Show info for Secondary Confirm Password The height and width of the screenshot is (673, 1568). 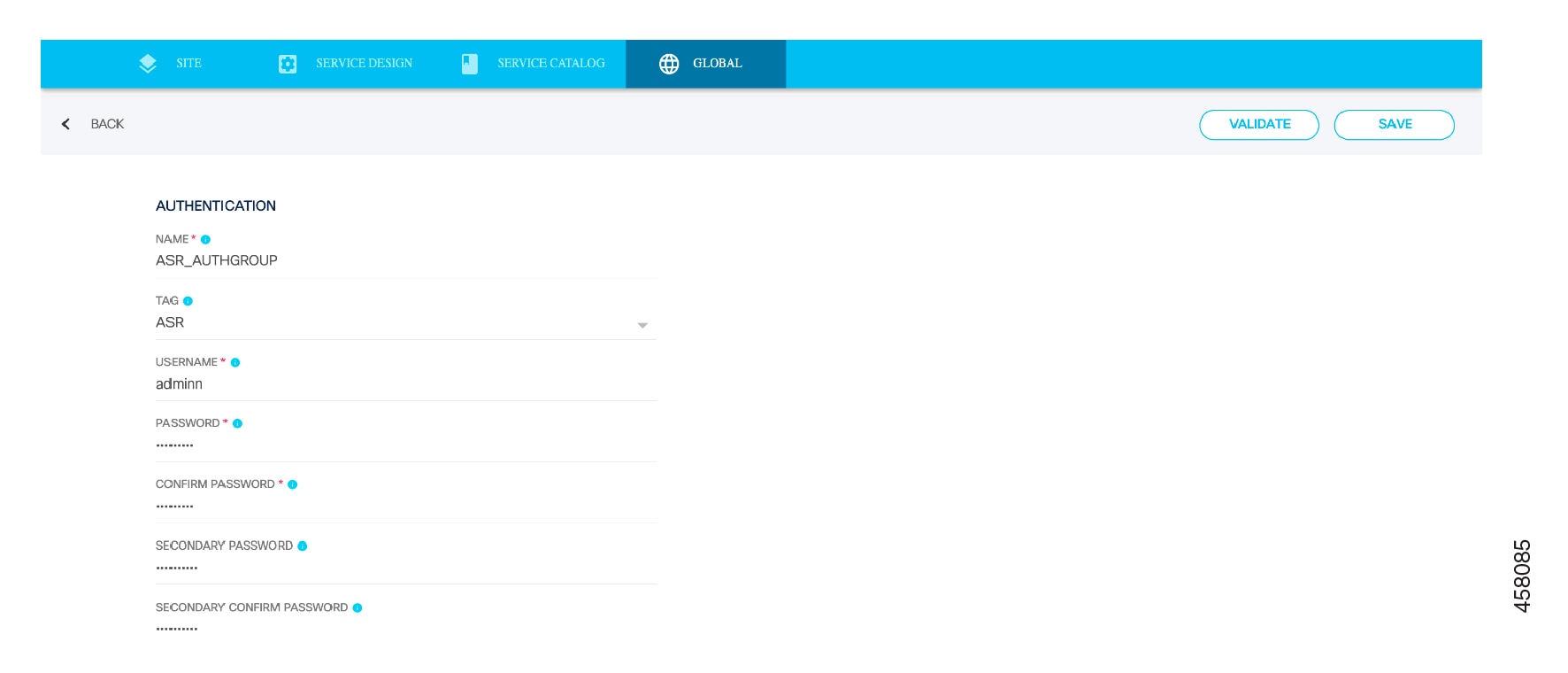point(357,607)
